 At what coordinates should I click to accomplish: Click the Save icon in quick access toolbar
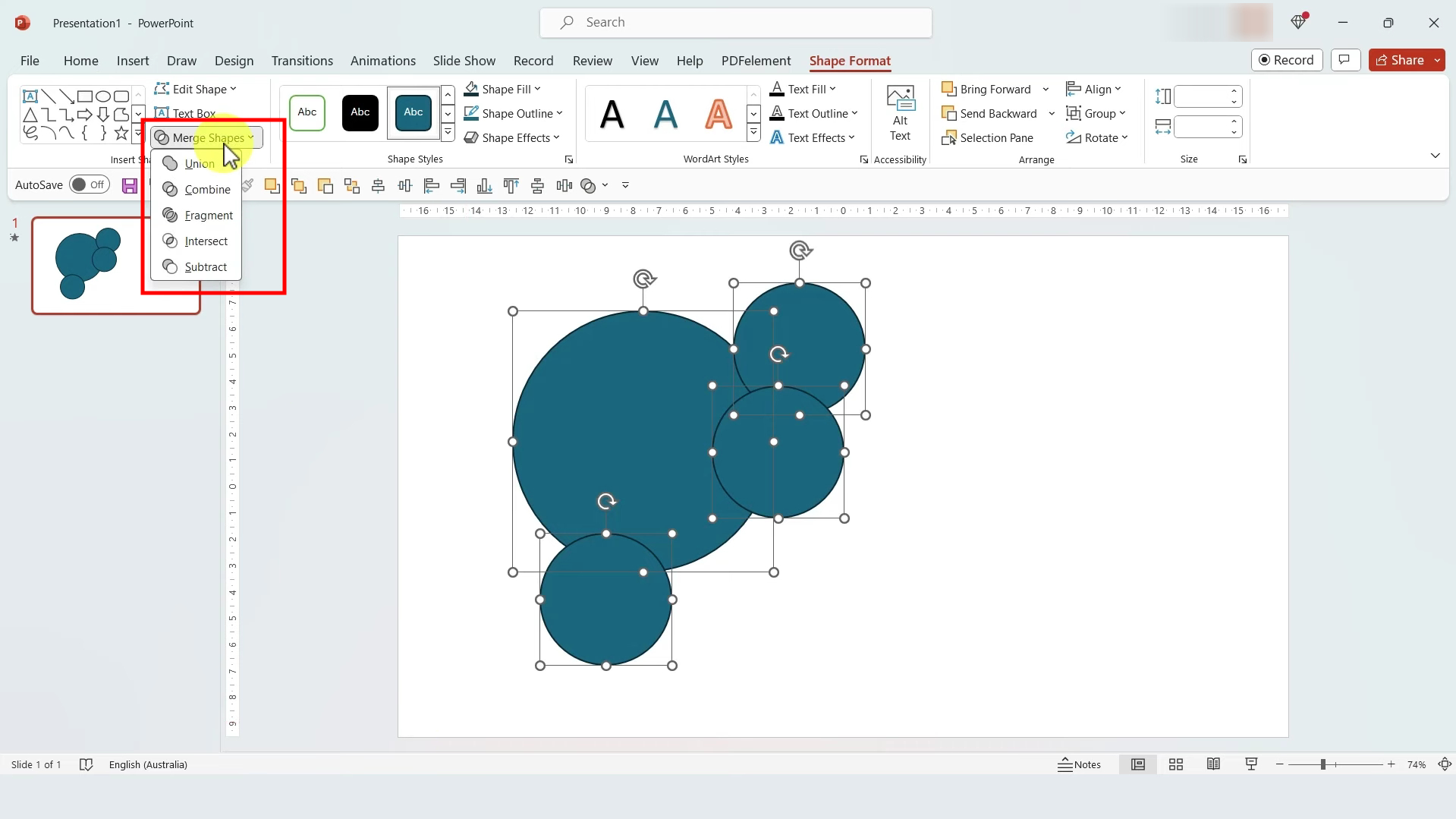coord(130,185)
